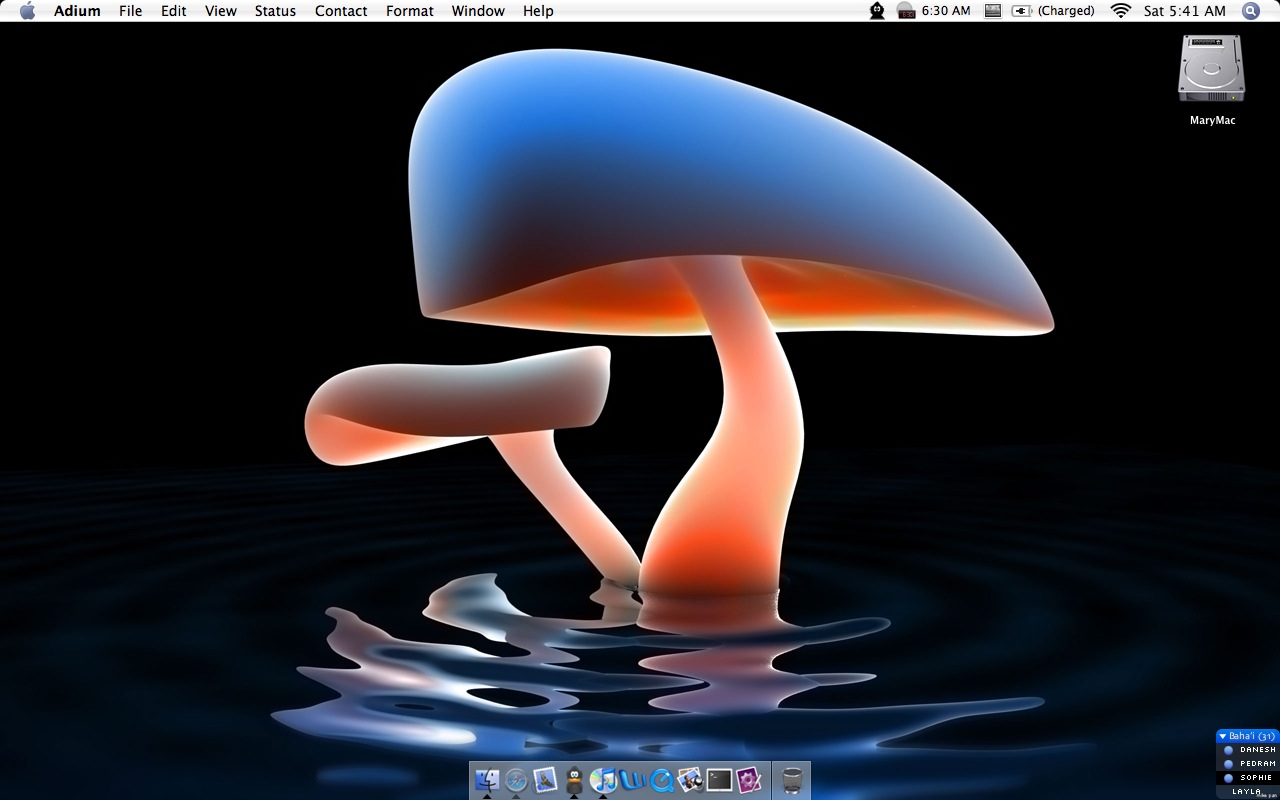Open the Contact menu
The image size is (1280, 800).
341,11
